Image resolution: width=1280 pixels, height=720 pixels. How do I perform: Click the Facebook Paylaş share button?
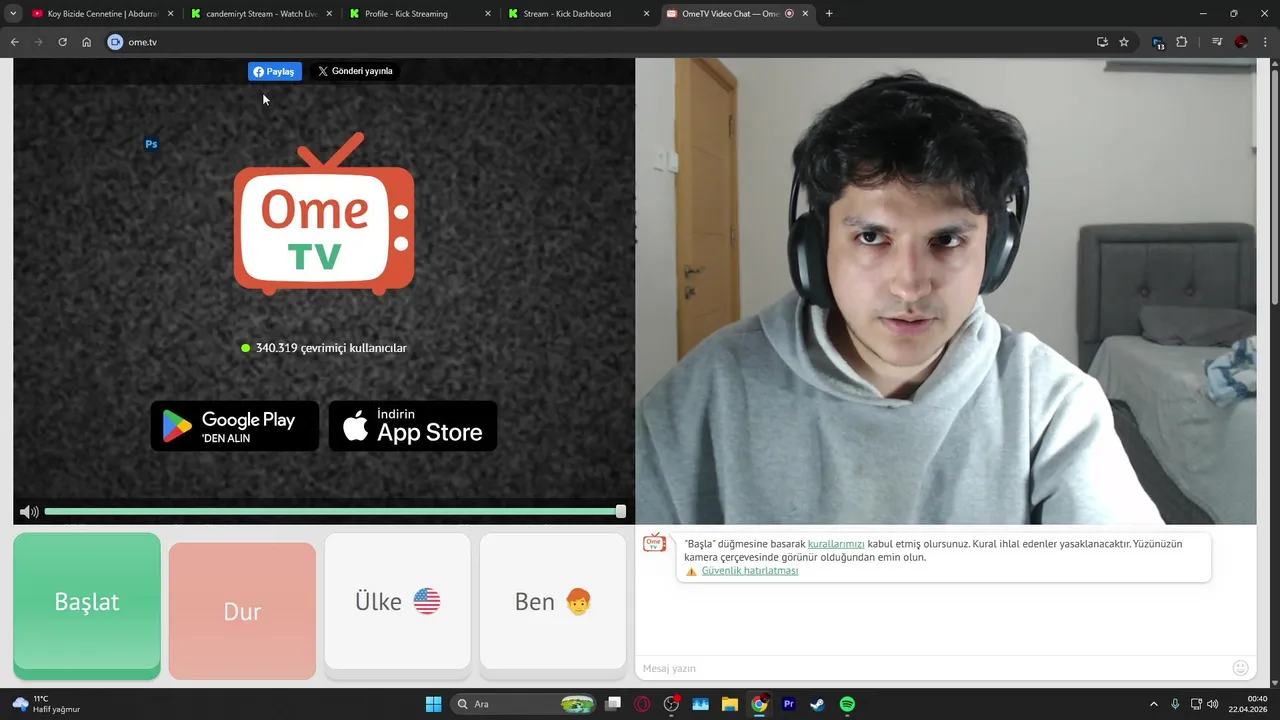(x=275, y=72)
